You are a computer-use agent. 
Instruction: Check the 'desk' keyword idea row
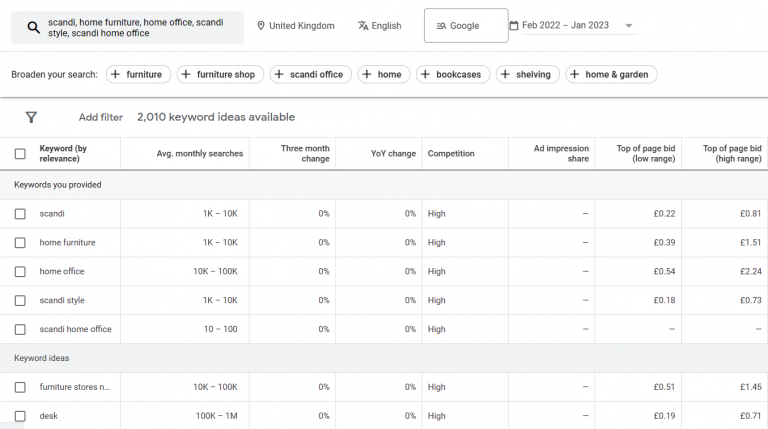20,415
